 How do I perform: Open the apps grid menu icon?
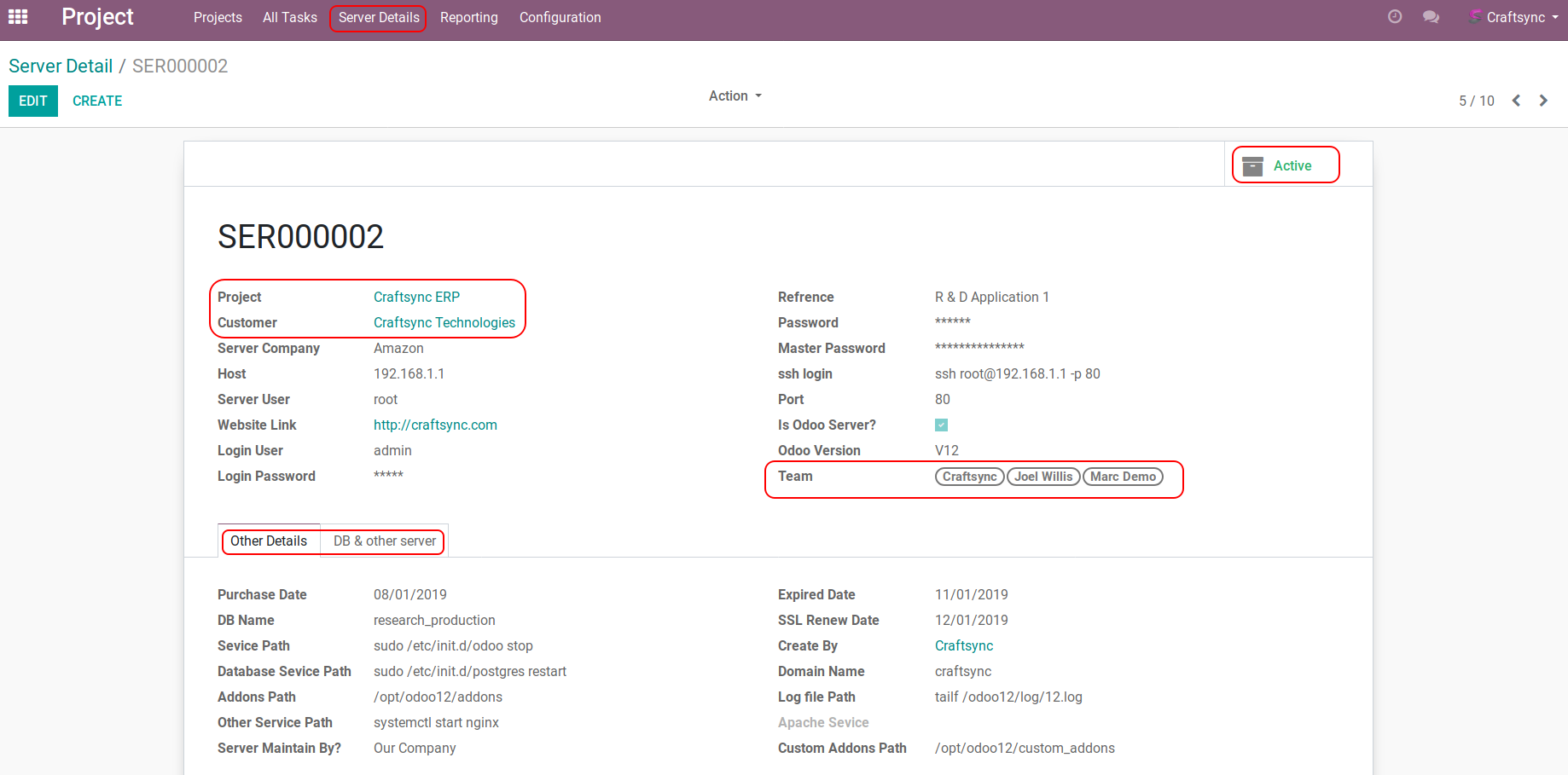pos(18,17)
